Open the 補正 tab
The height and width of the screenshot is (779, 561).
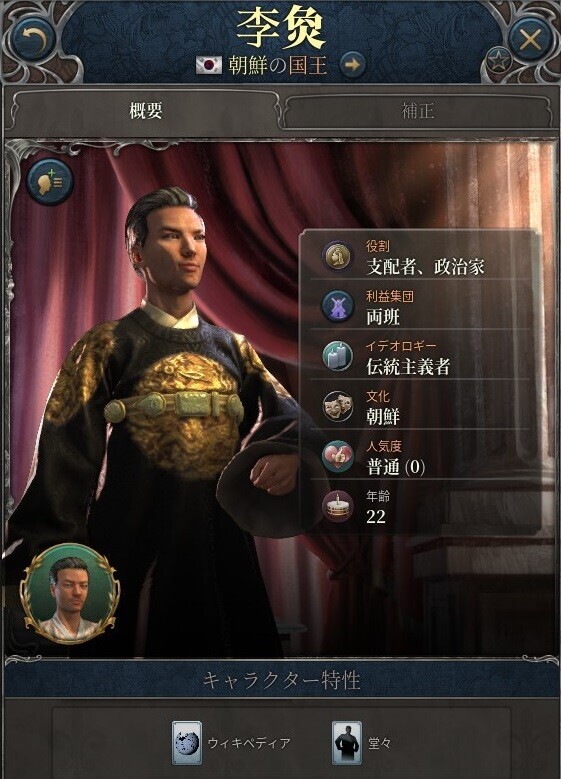coord(418,110)
